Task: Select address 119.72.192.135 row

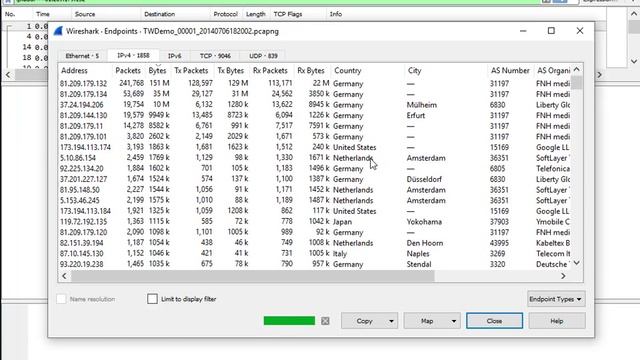Action: pos(315,221)
